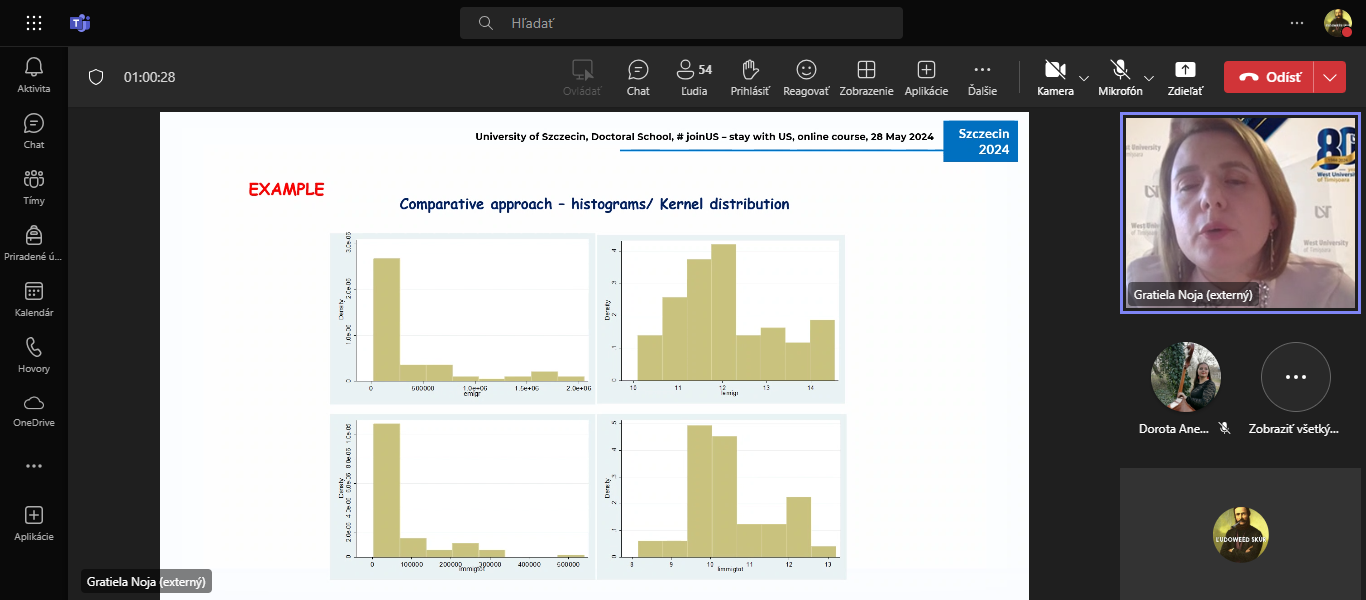1366x600 pixels.
Task: Click the shield security icon
Action: (x=96, y=77)
